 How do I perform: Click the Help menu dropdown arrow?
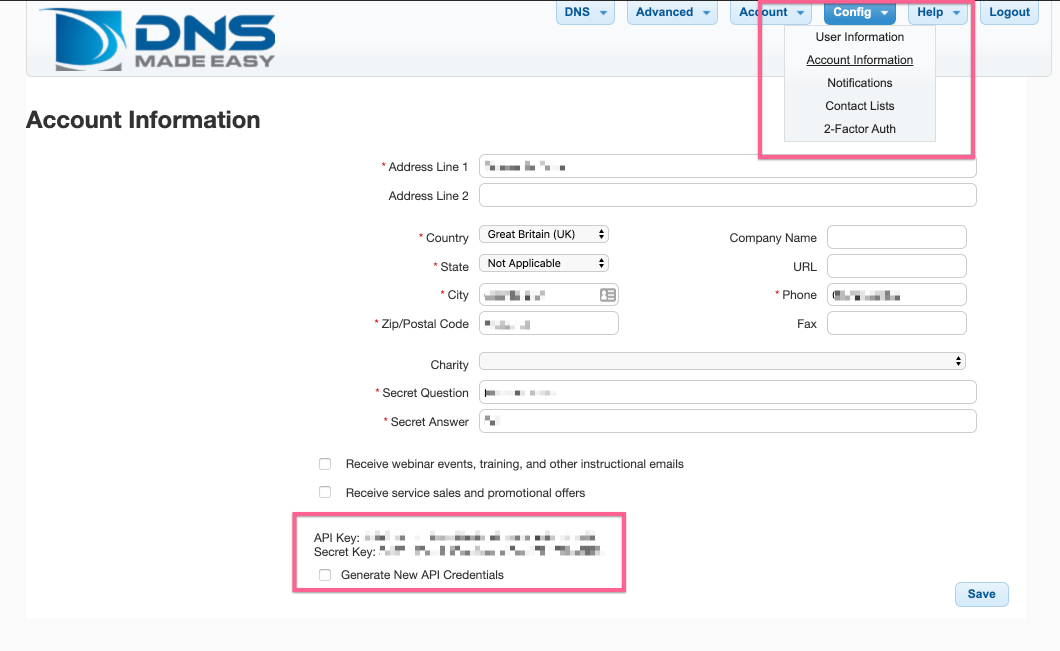(x=956, y=13)
